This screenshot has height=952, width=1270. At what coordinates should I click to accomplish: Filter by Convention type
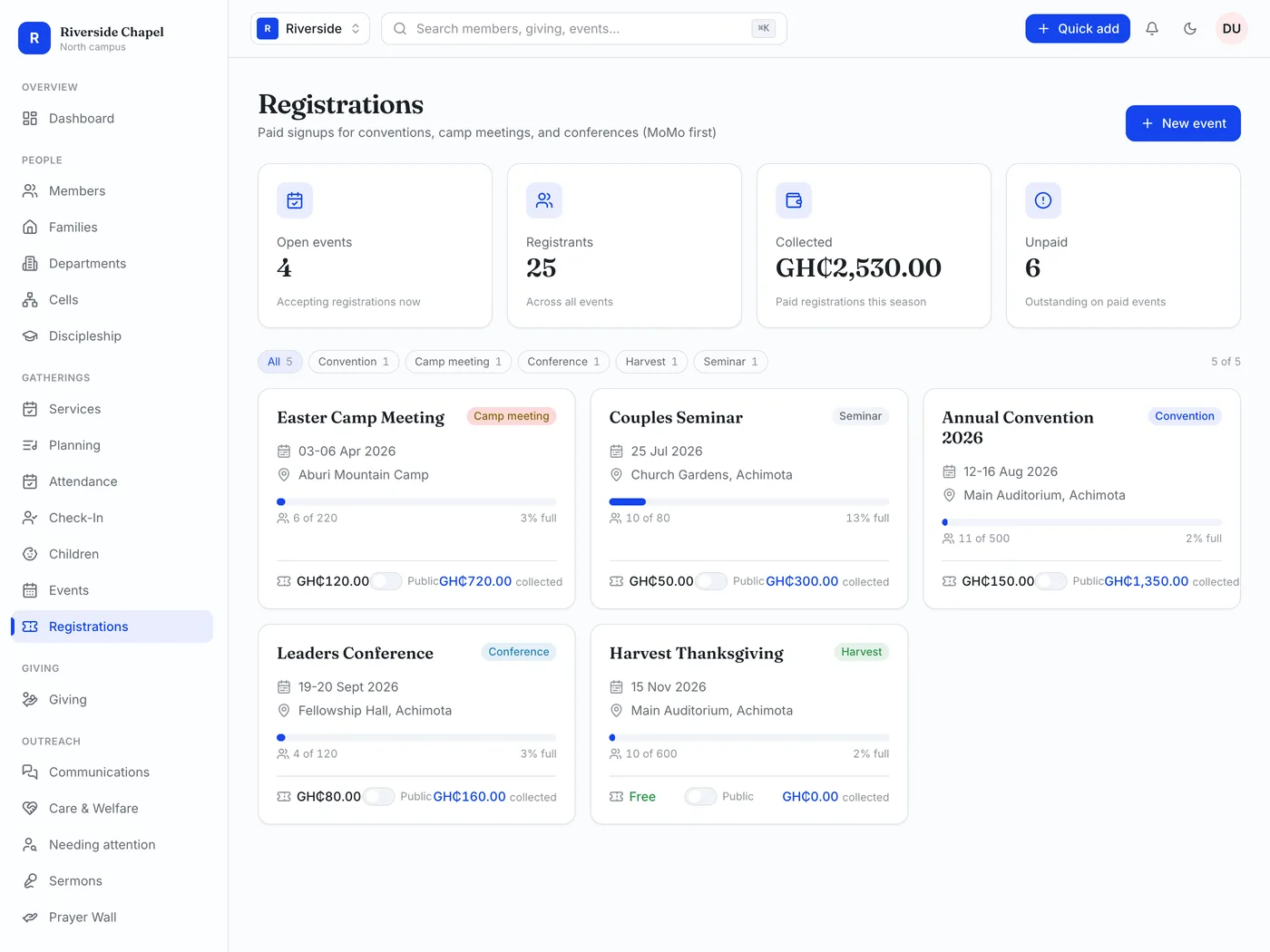[x=354, y=362]
